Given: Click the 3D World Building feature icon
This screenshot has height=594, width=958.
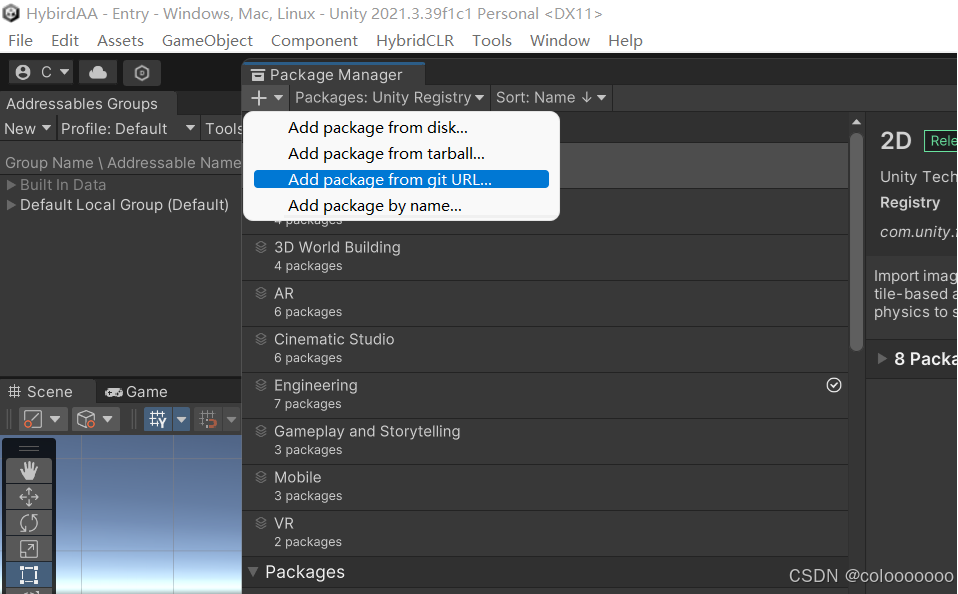Looking at the screenshot, I should (x=261, y=247).
